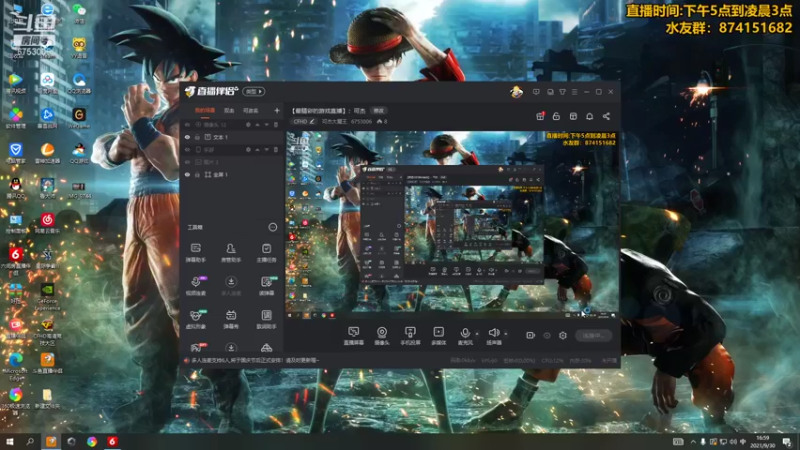Open the 弹幕助手 tool
This screenshot has height=450, width=800.
pyautogui.click(x=195, y=253)
